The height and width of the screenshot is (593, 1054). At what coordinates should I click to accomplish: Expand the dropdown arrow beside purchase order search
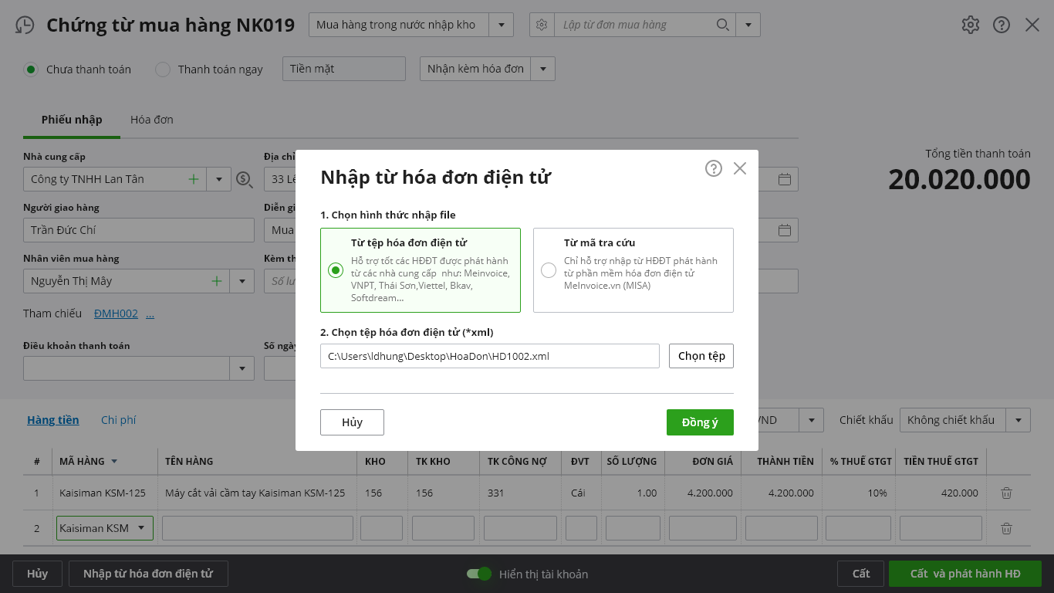[x=748, y=25]
